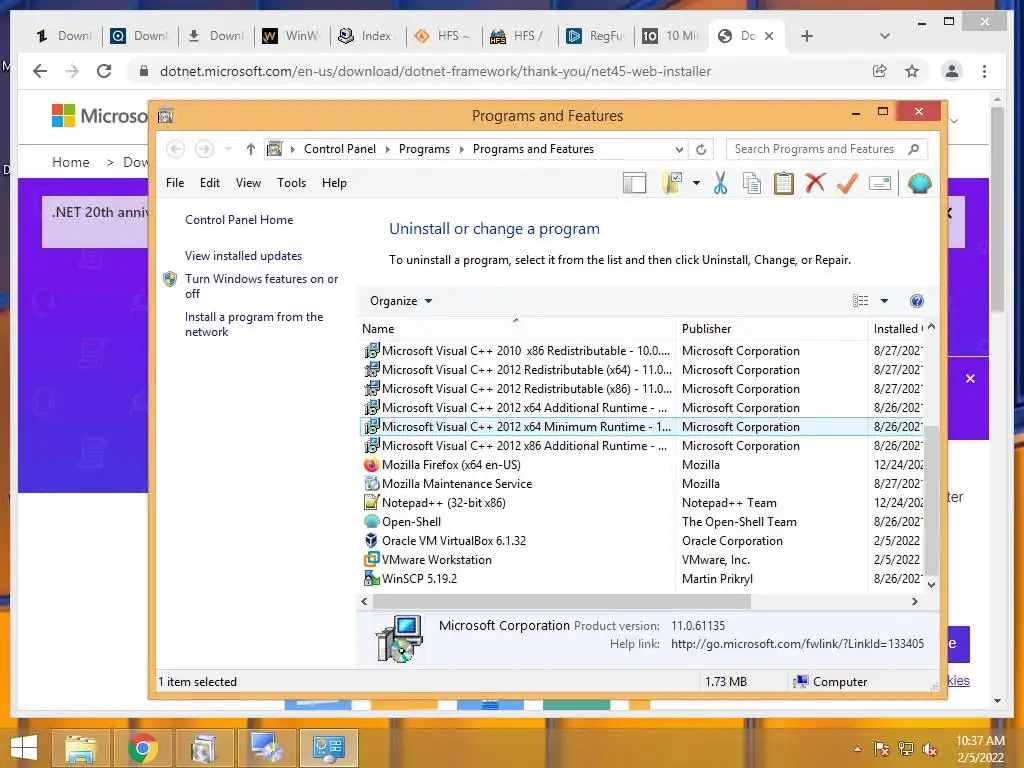
Task: Click the Cut scissors toolbar icon
Action: coord(720,184)
